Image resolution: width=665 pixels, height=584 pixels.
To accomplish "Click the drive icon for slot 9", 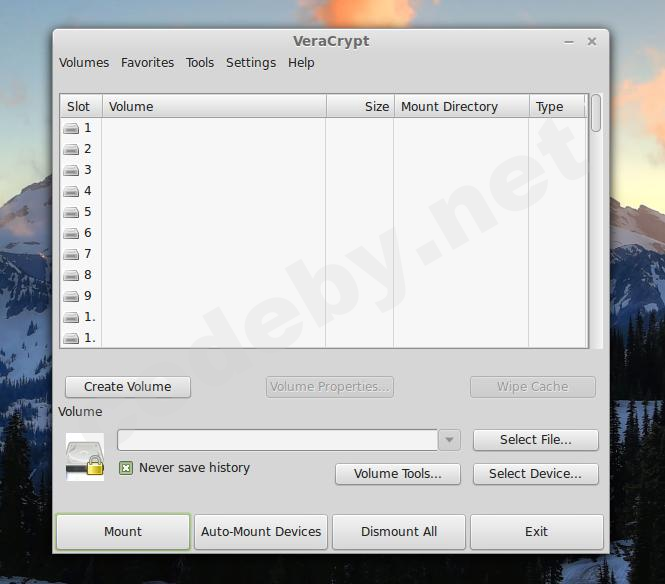I will (71, 296).
